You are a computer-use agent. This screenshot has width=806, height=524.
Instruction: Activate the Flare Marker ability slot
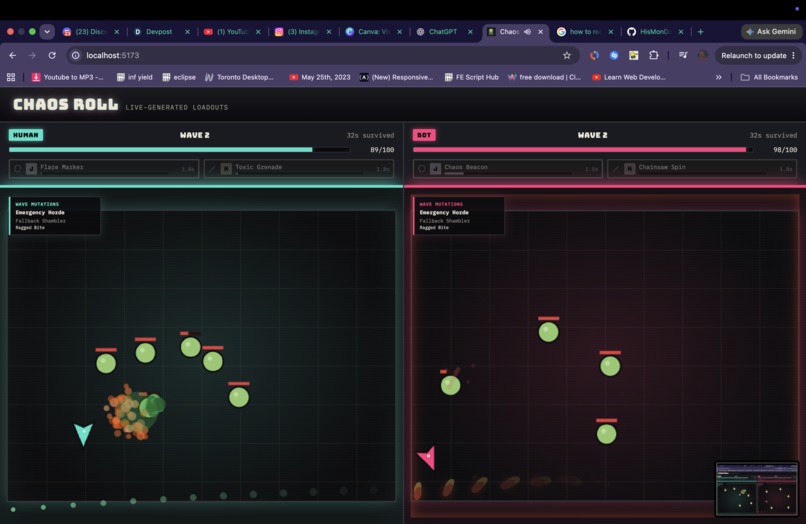pyautogui.click(x=104, y=168)
